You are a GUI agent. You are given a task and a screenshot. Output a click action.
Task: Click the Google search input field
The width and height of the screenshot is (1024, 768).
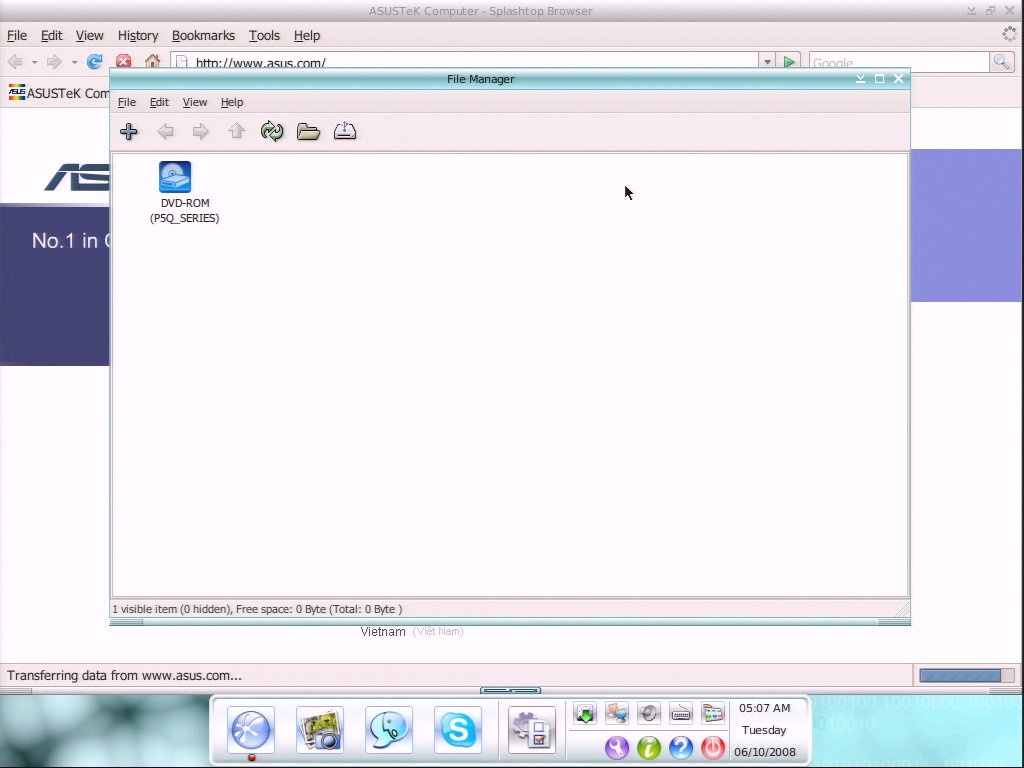898,62
